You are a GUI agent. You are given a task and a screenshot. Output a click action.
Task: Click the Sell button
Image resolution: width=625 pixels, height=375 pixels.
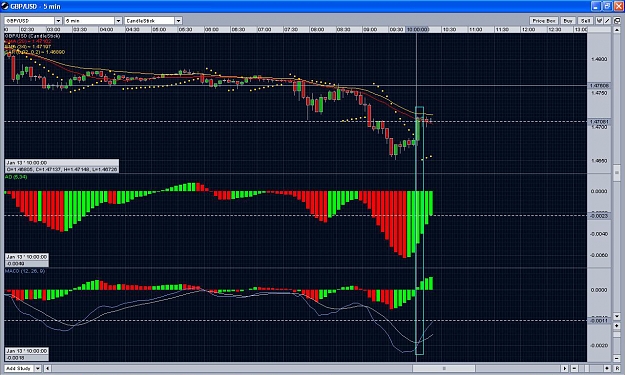click(585, 21)
